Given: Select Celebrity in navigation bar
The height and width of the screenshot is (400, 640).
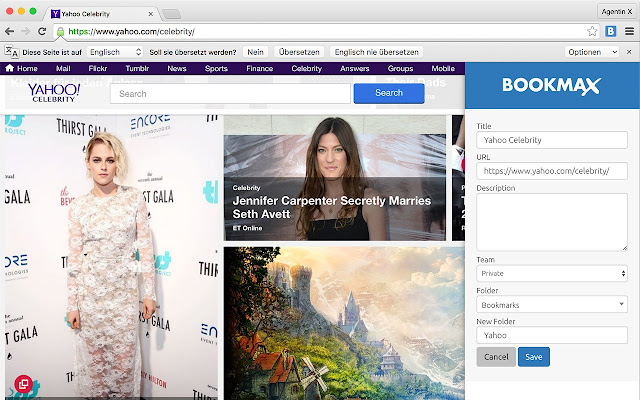Looking at the screenshot, I should tap(307, 69).
